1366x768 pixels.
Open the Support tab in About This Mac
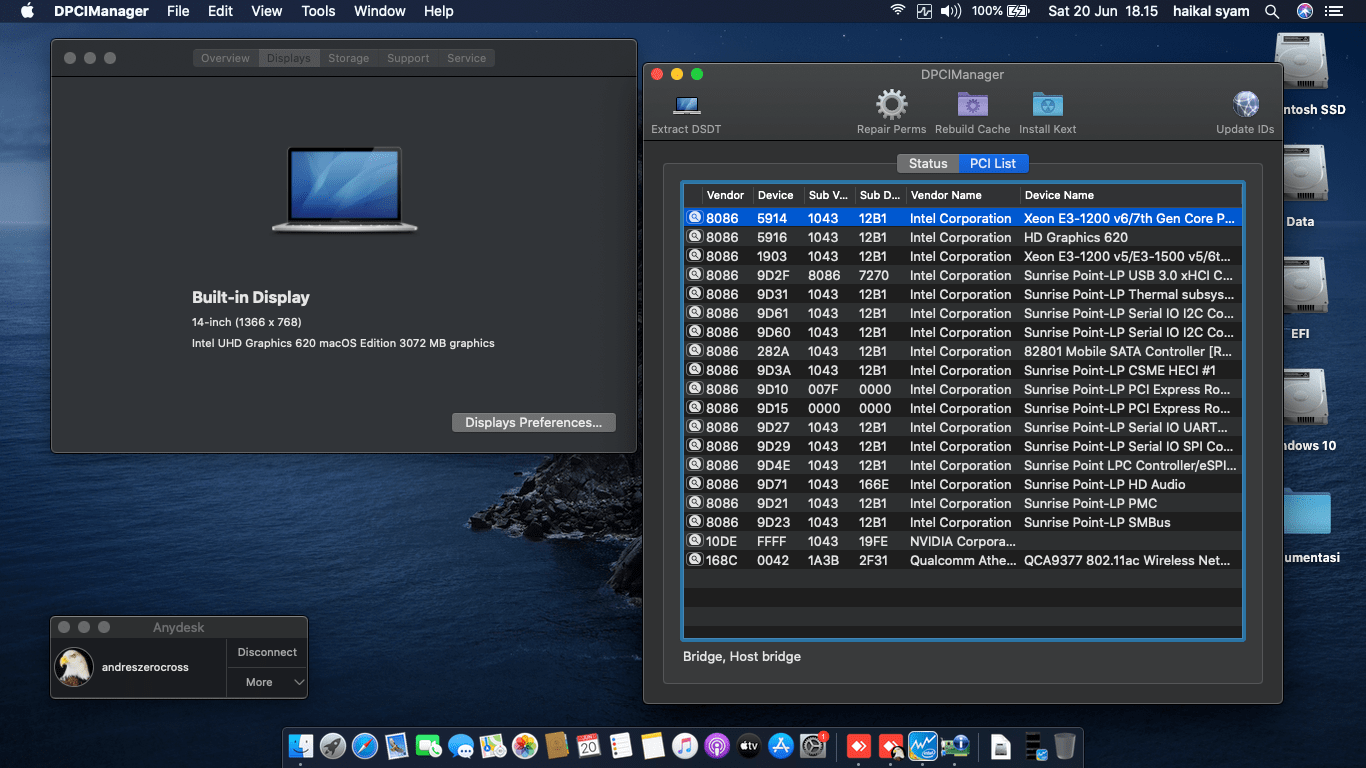pyautogui.click(x=408, y=58)
